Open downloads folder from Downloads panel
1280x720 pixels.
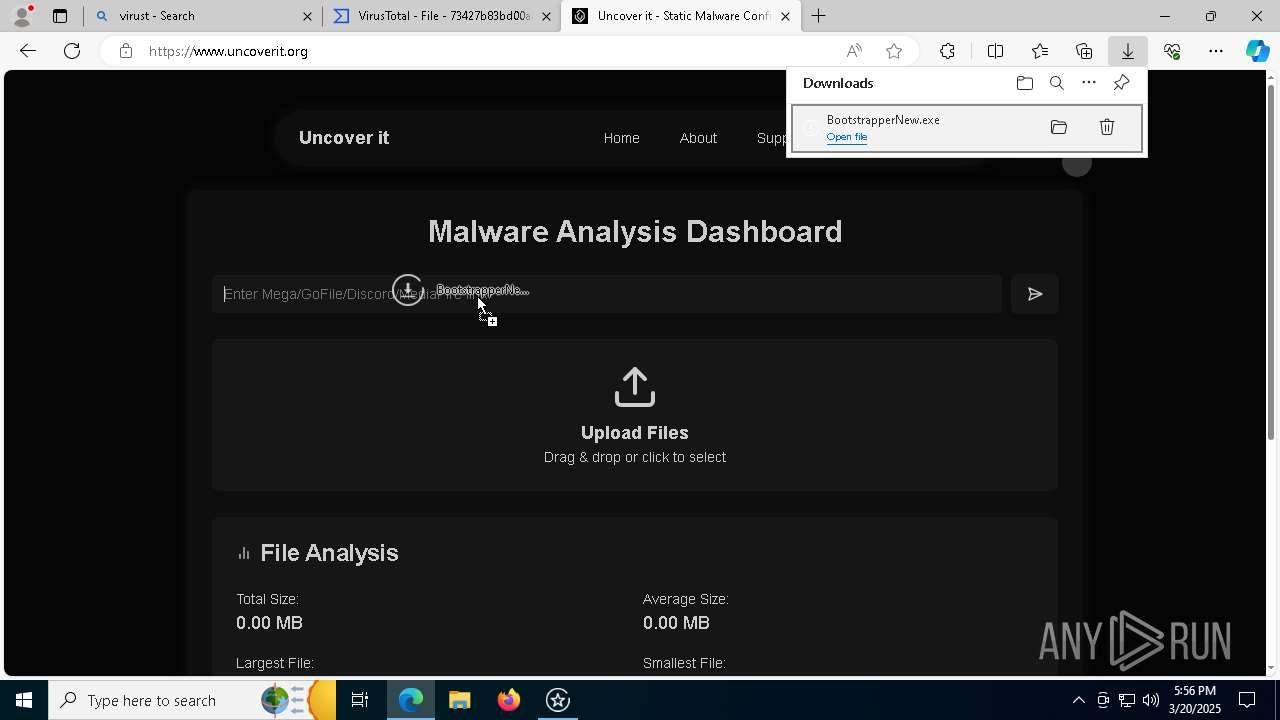click(1024, 83)
